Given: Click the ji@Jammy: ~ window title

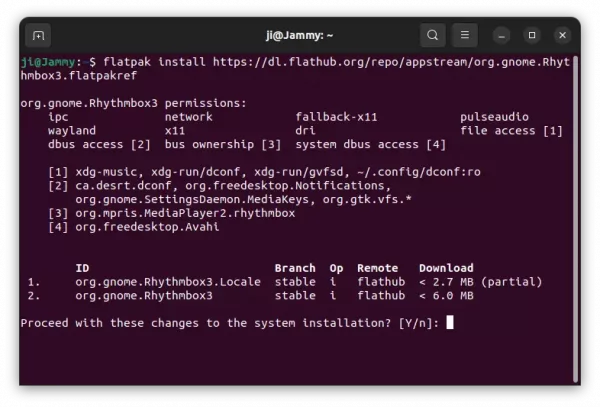Looking at the screenshot, I should point(299,36).
